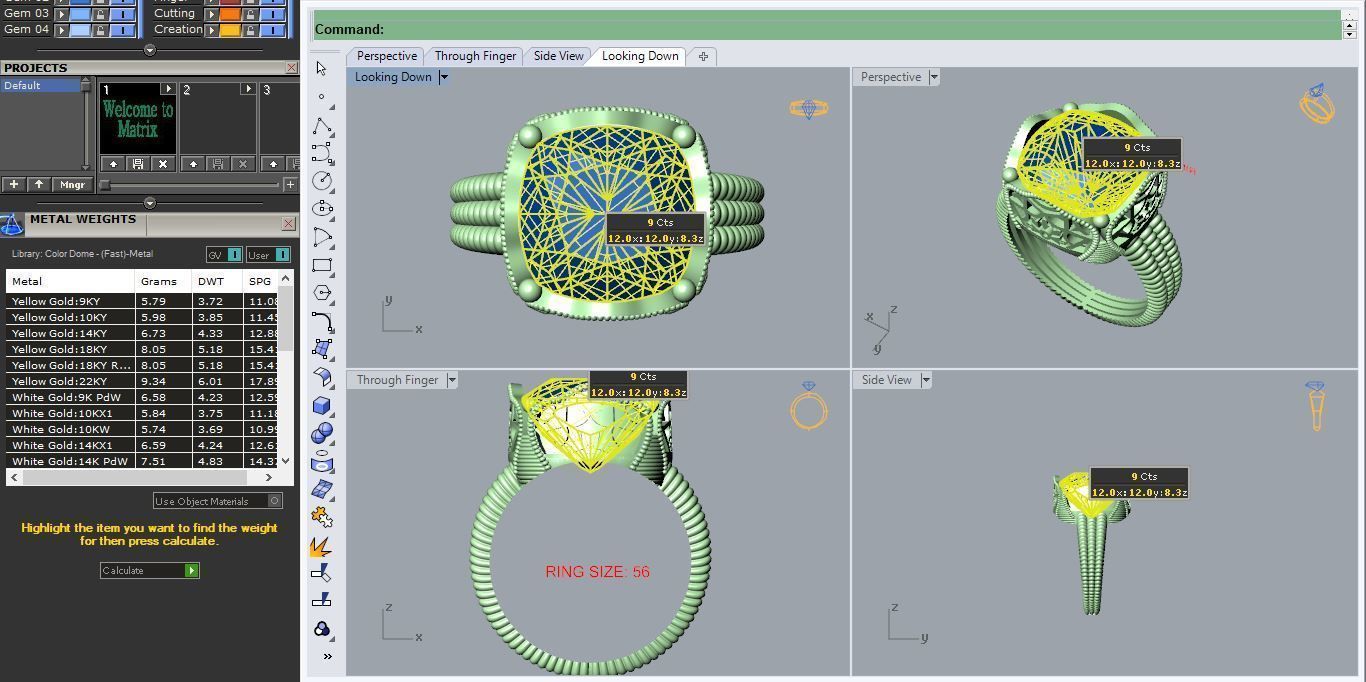This screenshot has height=682, width=1366.
Task: Select the Boolean union tool
Action: tap(321, 433)
